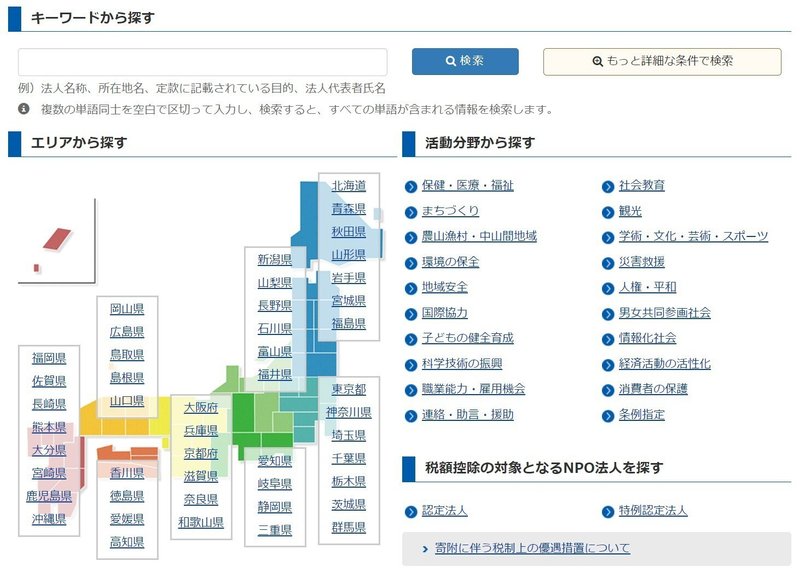Select 北海道 on the area map
The width and height of the screenshot is (800, 578).
pos(349,186)
